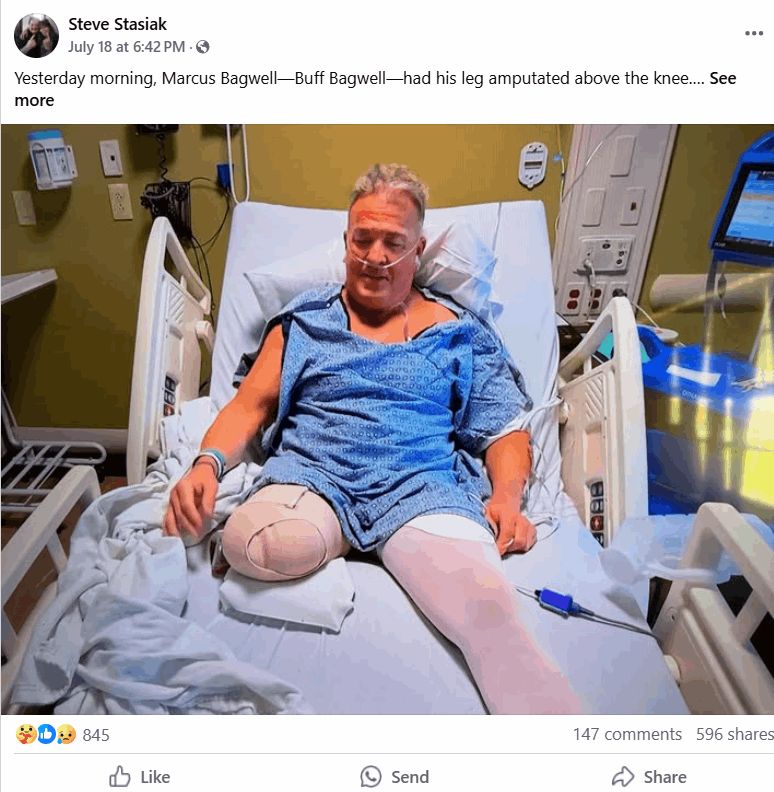Toggle Like on this post
The width and height of the screenshot is (774, 792).
[139, 776]
